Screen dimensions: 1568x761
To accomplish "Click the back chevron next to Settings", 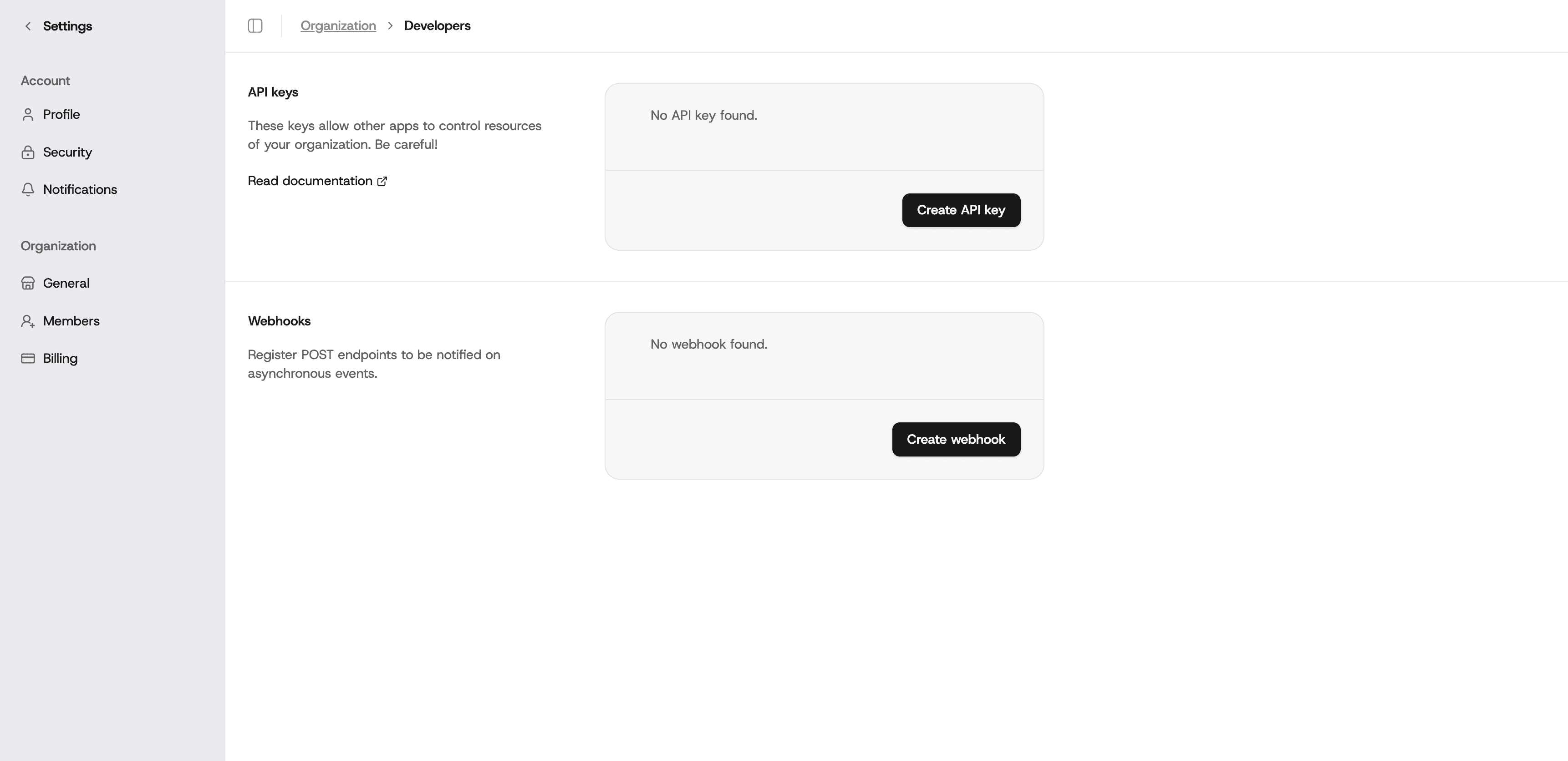I will point(27,25).
